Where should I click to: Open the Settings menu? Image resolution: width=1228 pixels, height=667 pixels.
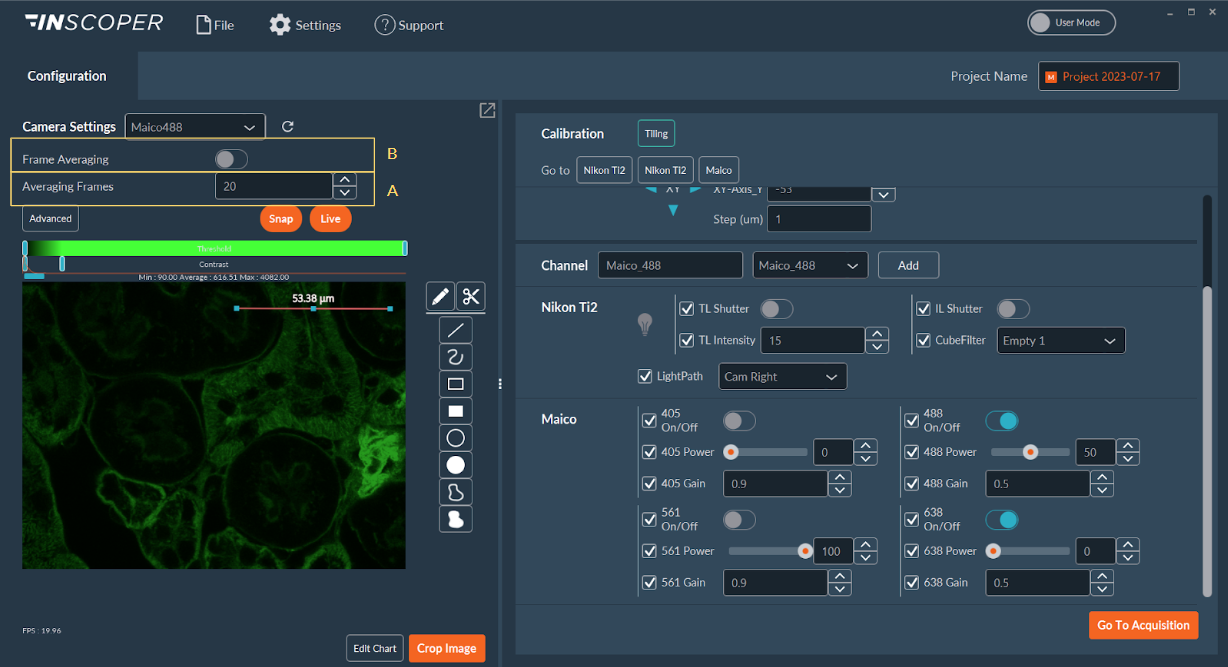tap(305, 25)
